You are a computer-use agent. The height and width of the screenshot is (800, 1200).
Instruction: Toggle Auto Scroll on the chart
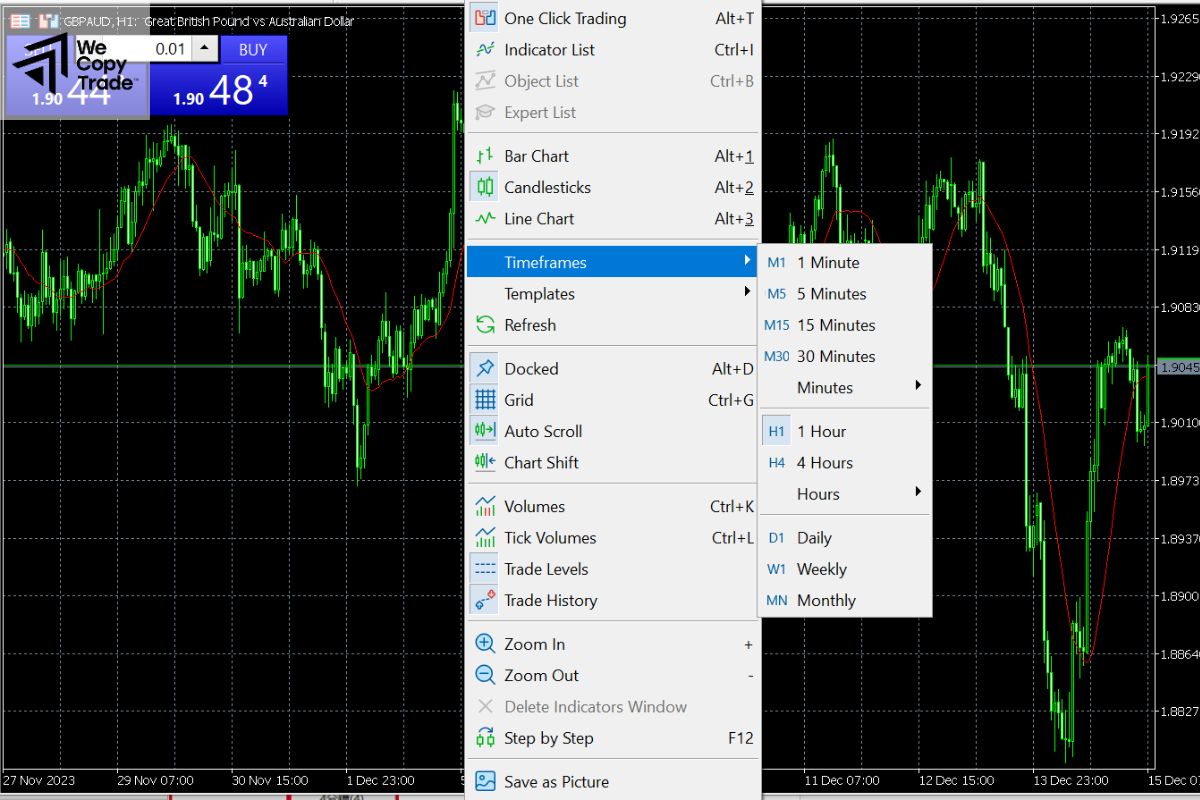(543, 431)
